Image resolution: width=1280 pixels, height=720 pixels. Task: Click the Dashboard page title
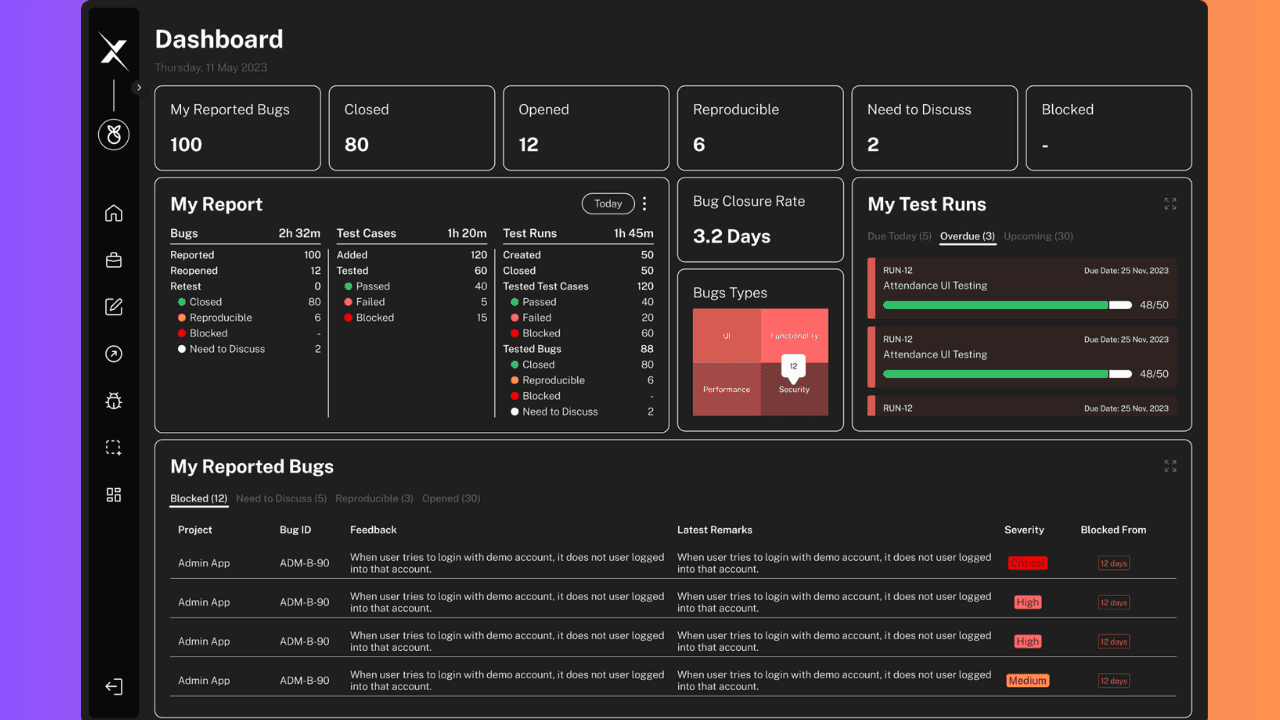(219, 39)
